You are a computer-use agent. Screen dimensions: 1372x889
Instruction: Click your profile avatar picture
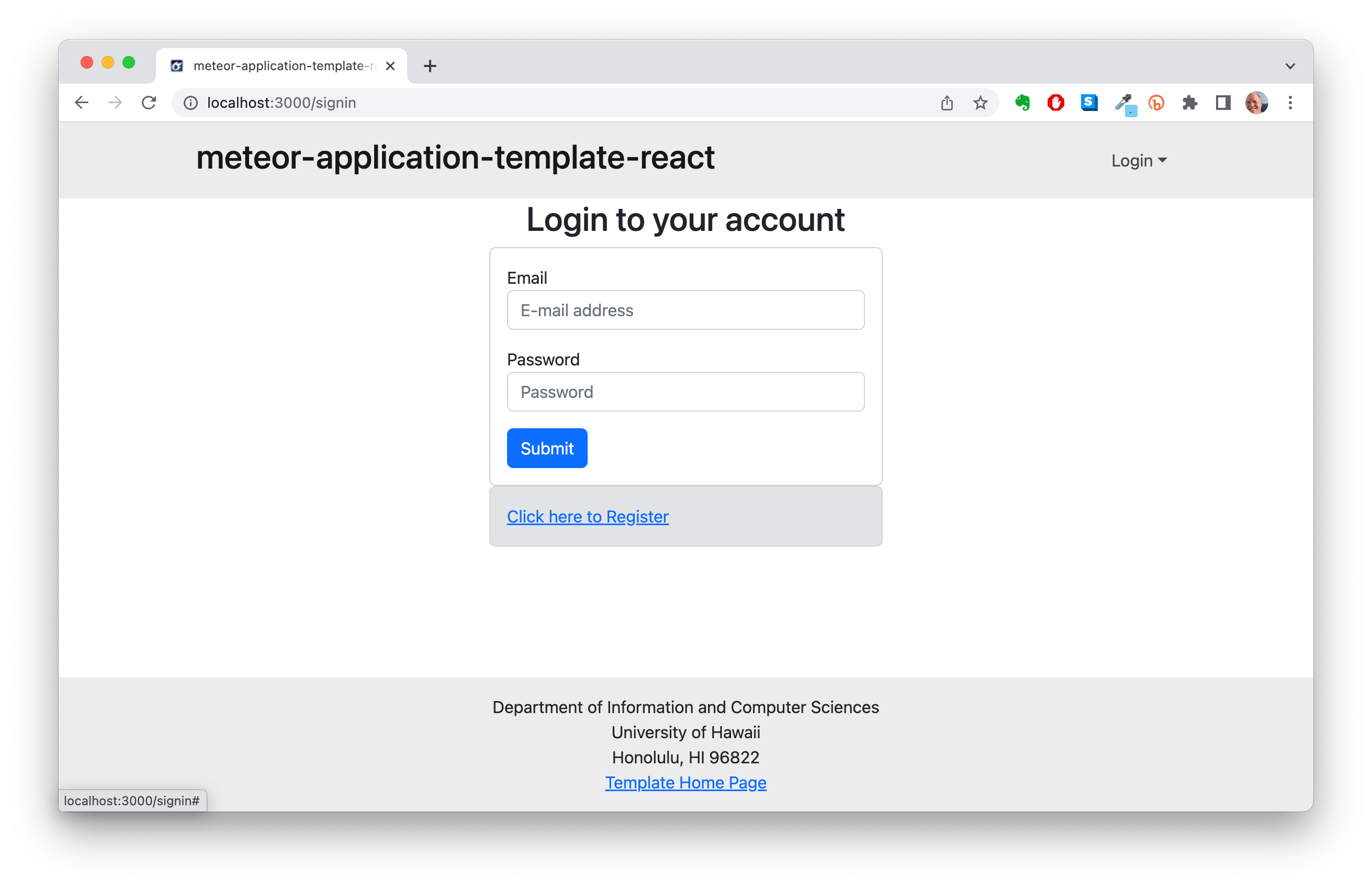[x=1257, y=103]
